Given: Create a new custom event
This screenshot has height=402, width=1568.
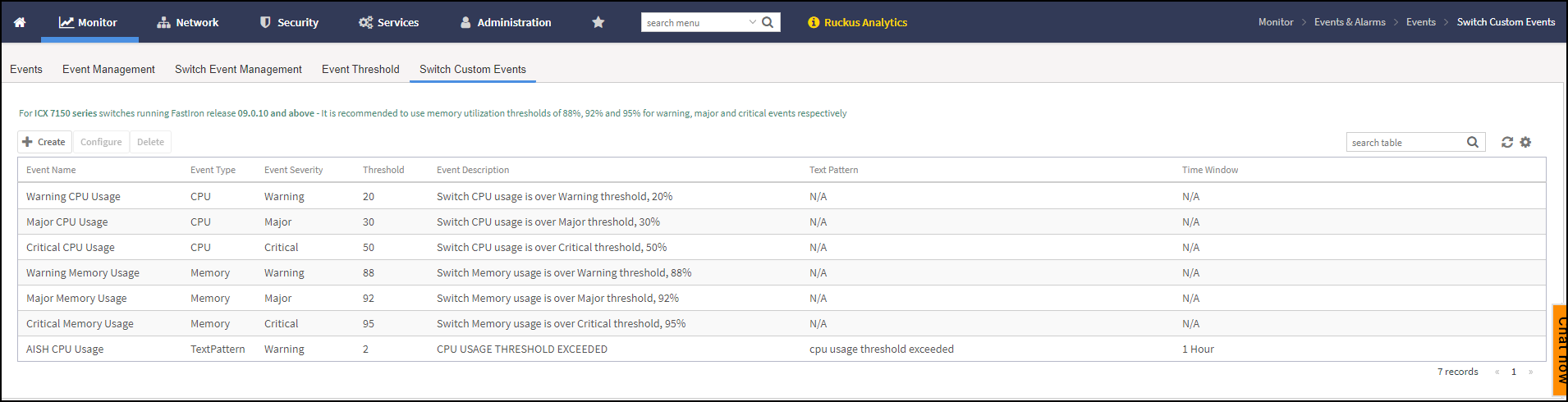Looking at the screenshot, I should click(x=44, y=142).
